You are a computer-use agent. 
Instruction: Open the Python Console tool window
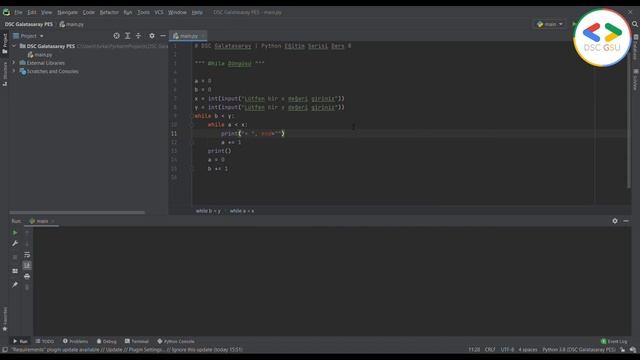tap(176, 341)
